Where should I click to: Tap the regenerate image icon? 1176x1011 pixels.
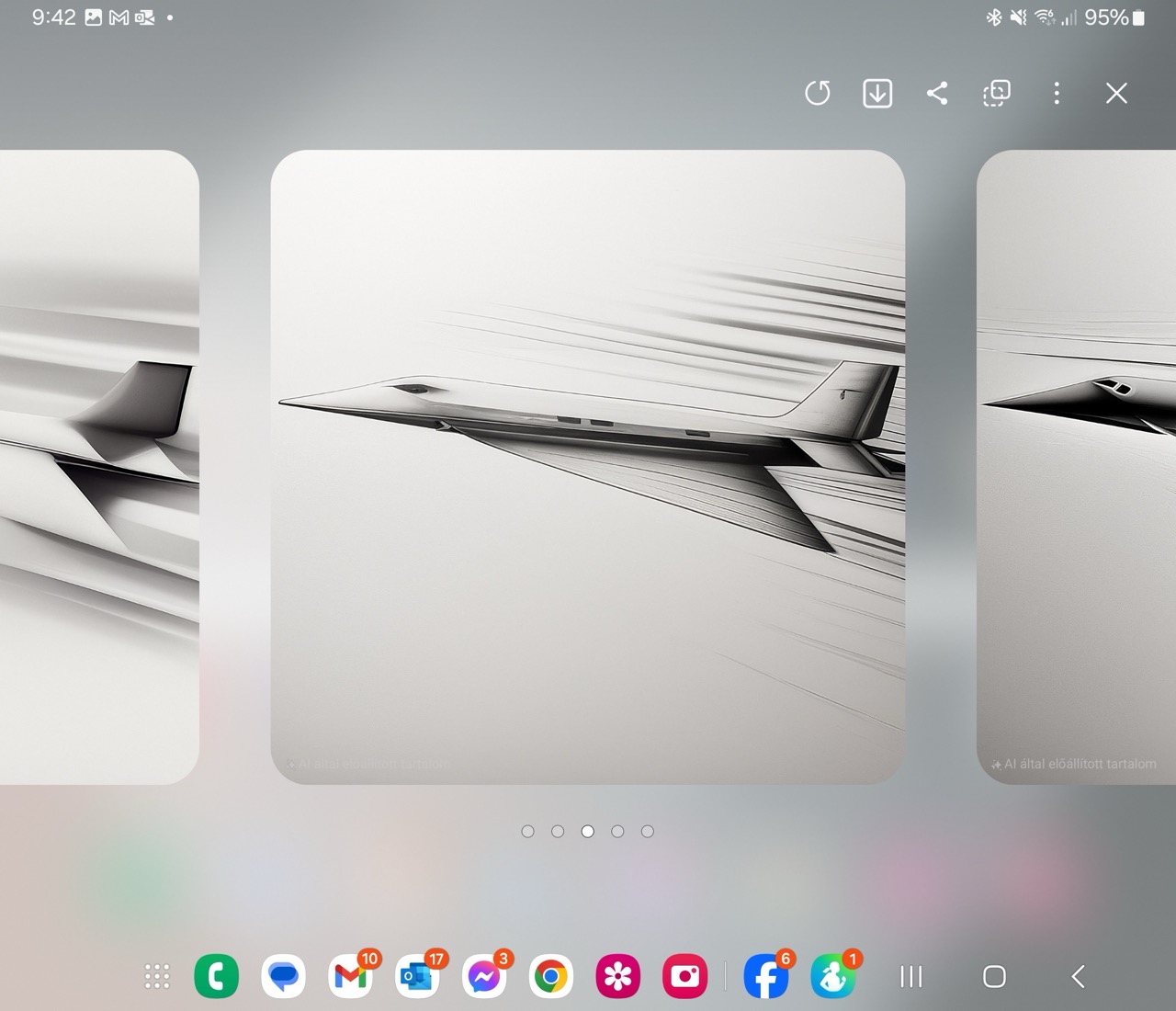pos(817,93)
